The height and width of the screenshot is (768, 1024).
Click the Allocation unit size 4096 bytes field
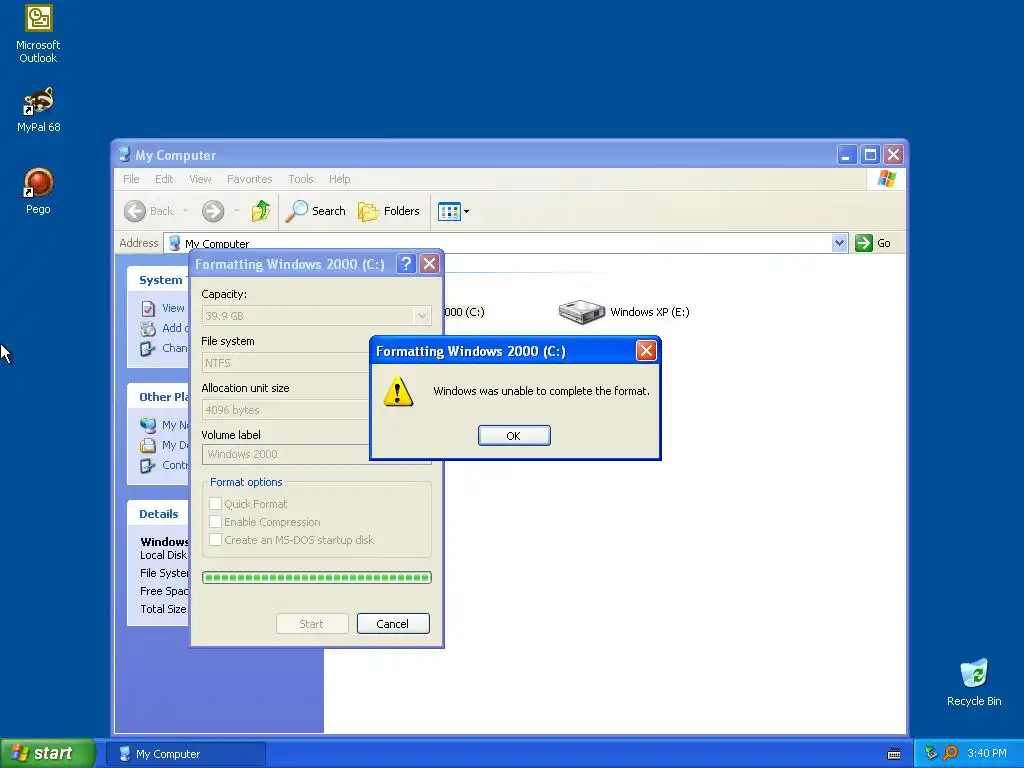286,410
